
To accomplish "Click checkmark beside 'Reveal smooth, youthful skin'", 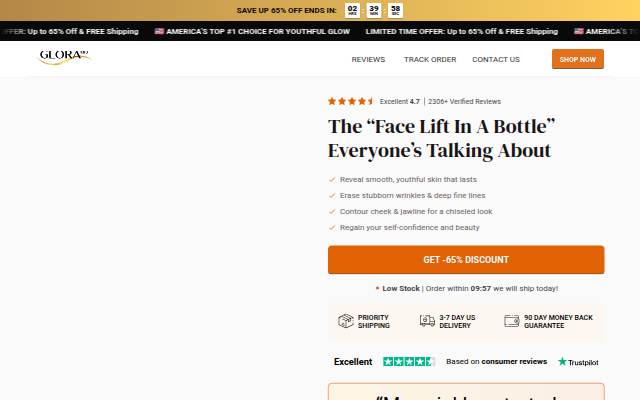I will click(332, 180).
